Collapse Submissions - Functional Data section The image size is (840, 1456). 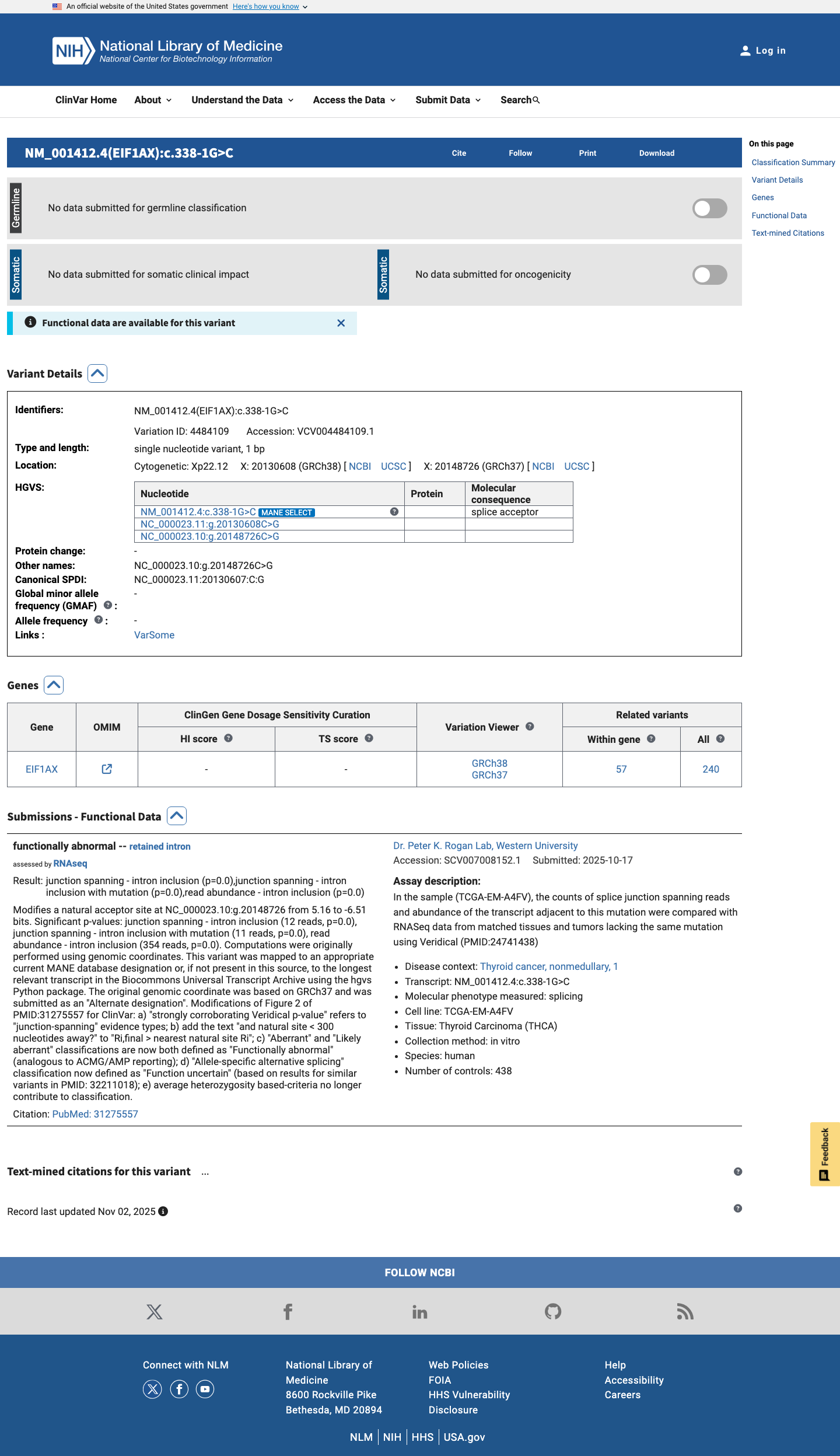177,816
